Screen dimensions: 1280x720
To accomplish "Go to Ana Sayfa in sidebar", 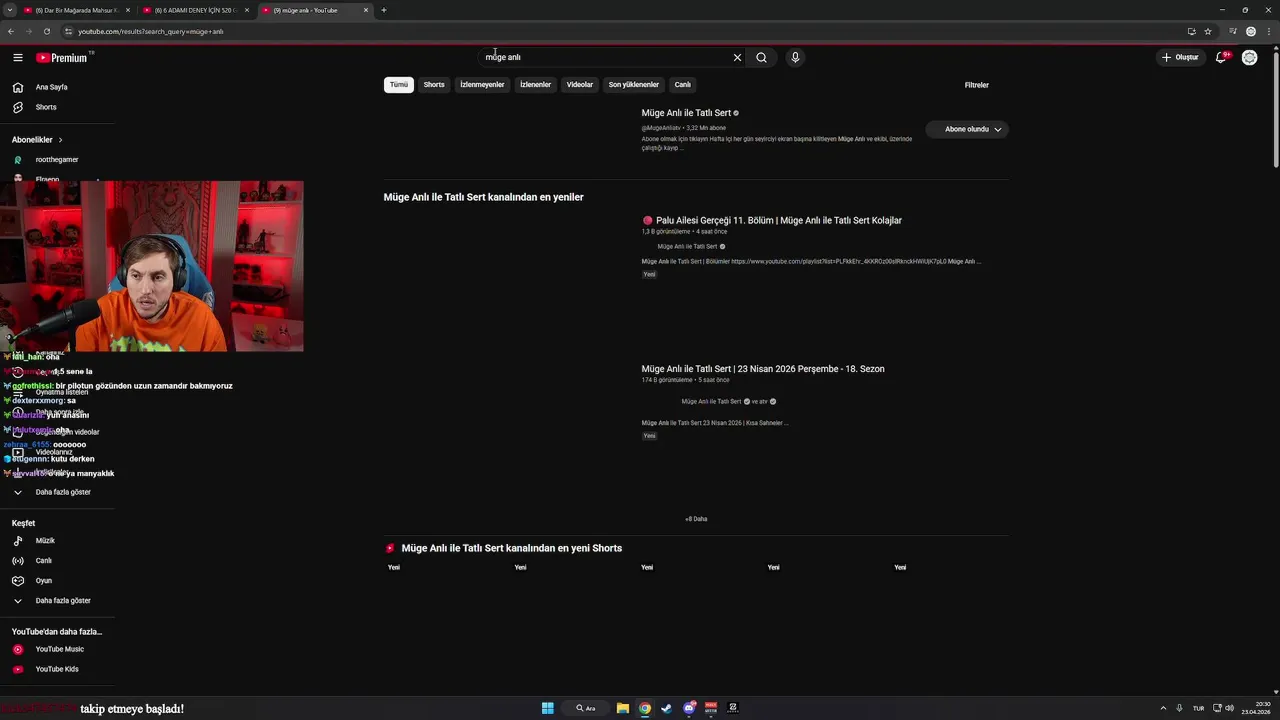I will [x=51, y=87].
